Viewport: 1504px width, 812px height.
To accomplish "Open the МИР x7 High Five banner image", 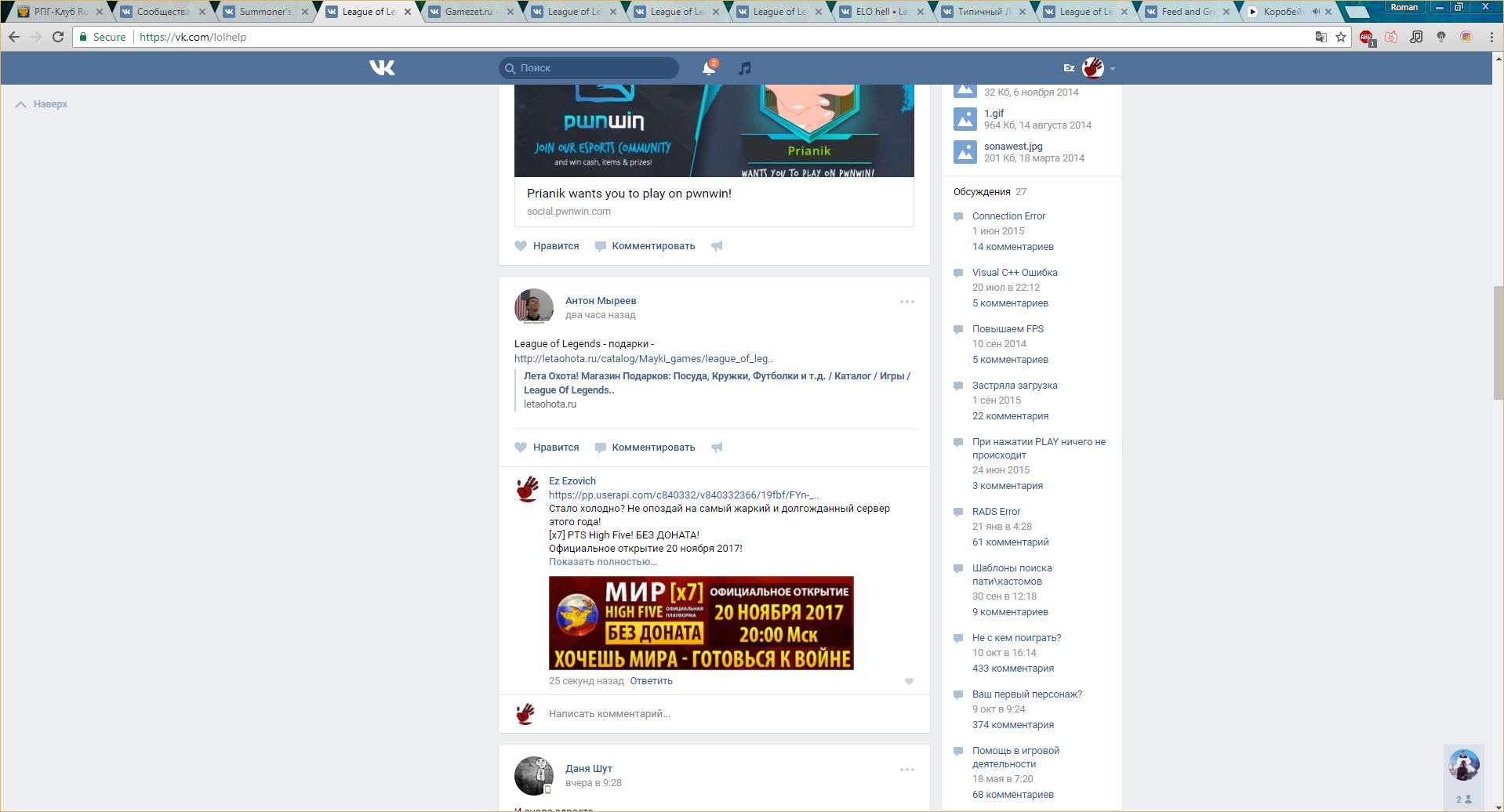I will [701, 623].
